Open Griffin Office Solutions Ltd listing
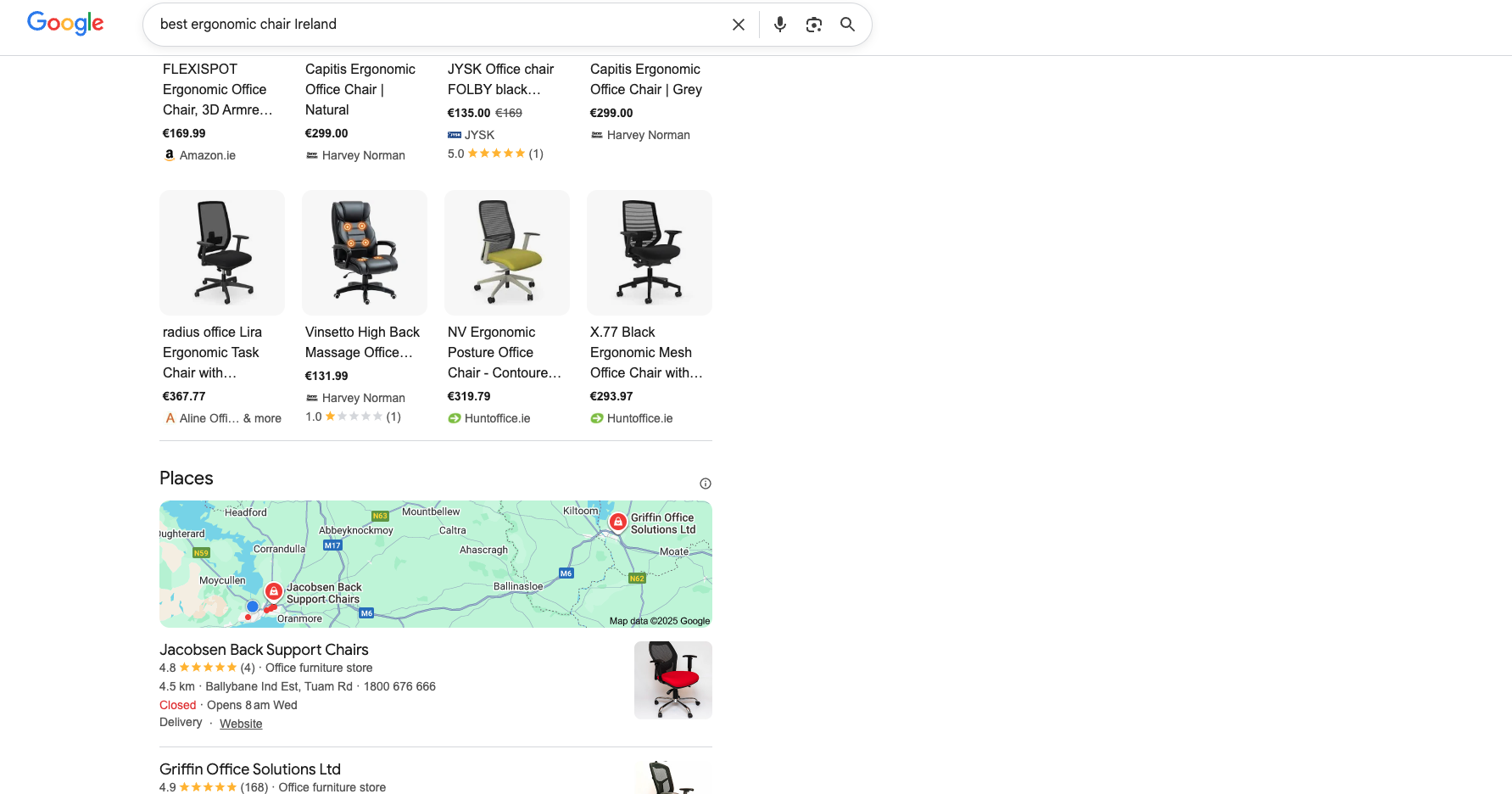 pos(249,769)
